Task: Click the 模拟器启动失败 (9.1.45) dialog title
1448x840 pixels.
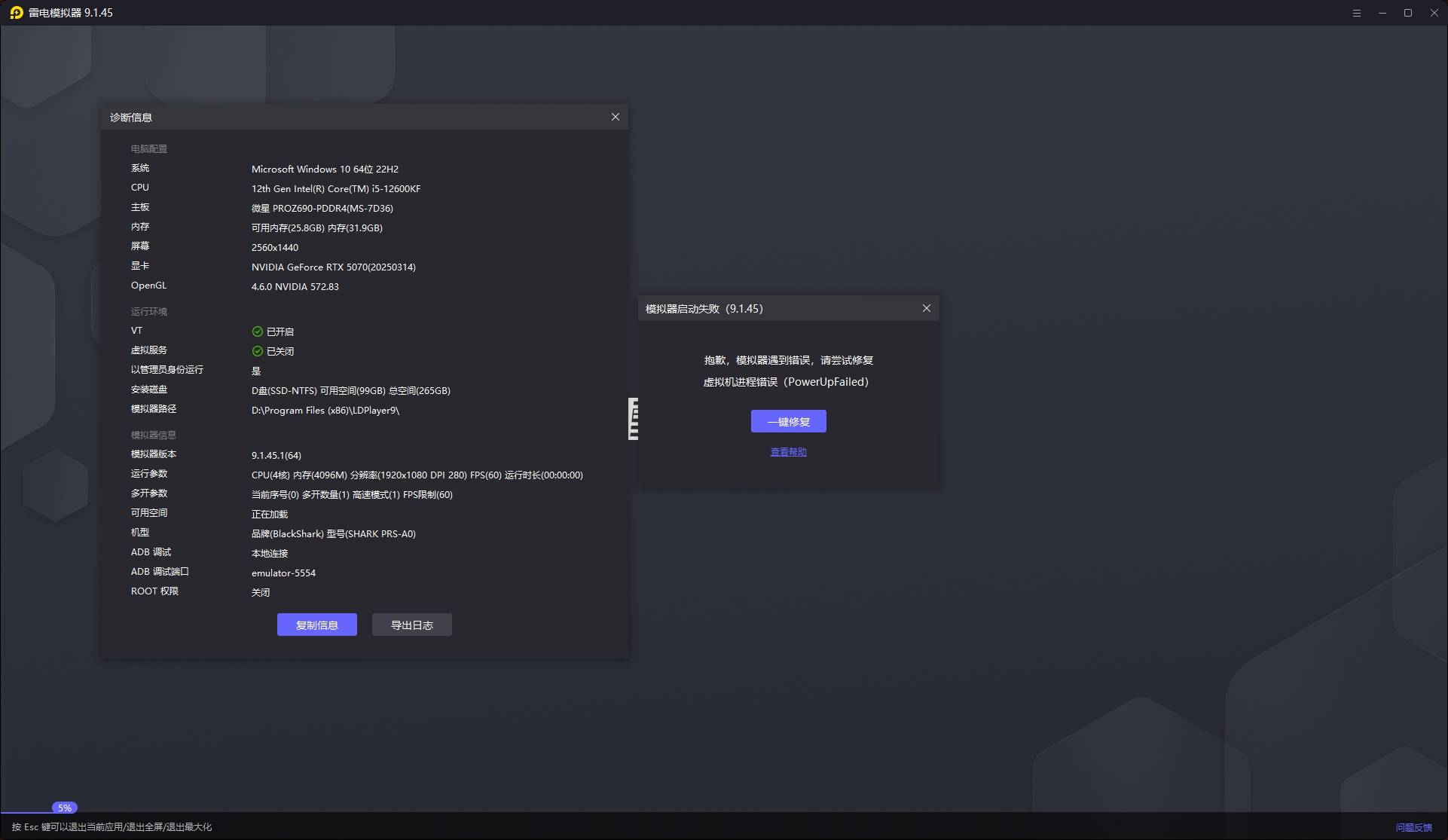Action: point(704,309)
